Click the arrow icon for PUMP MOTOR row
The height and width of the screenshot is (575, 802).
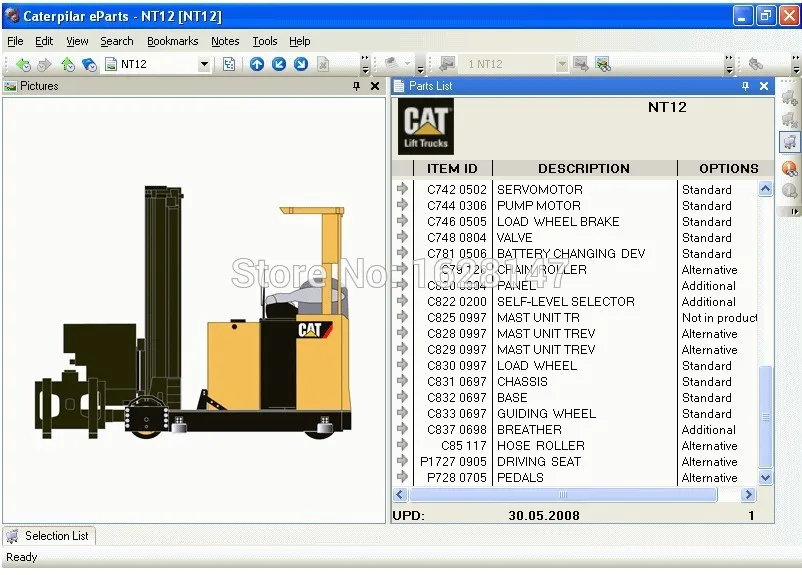point(402,205)
